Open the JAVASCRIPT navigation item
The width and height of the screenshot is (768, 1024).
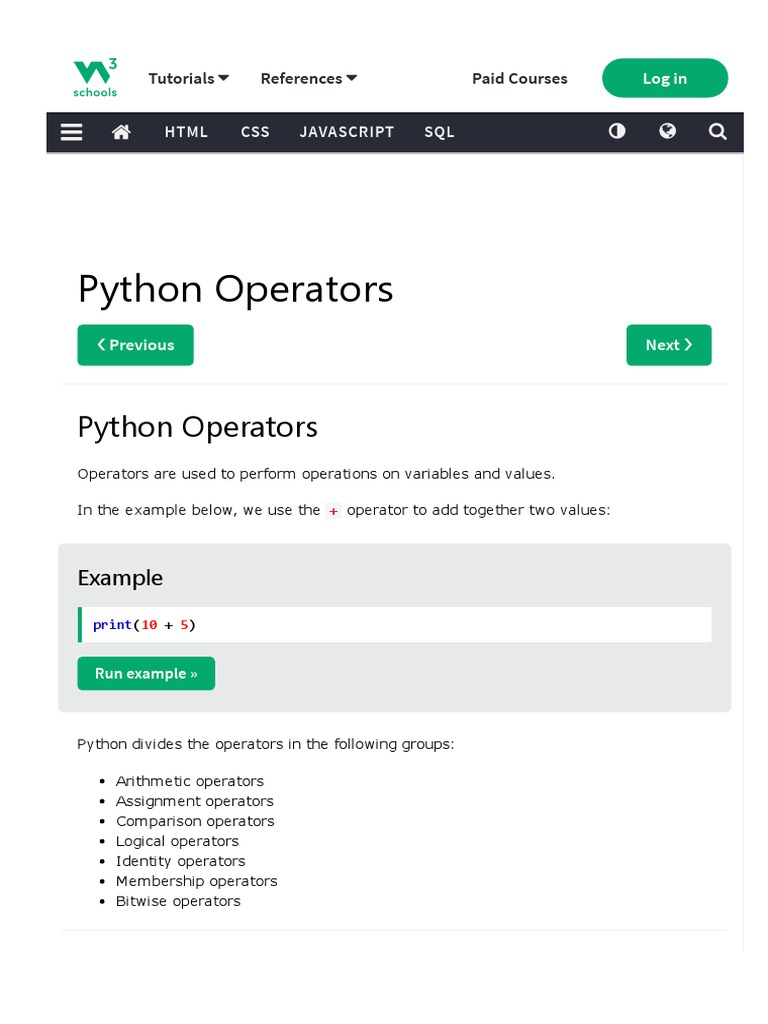[x=347, y=132]
